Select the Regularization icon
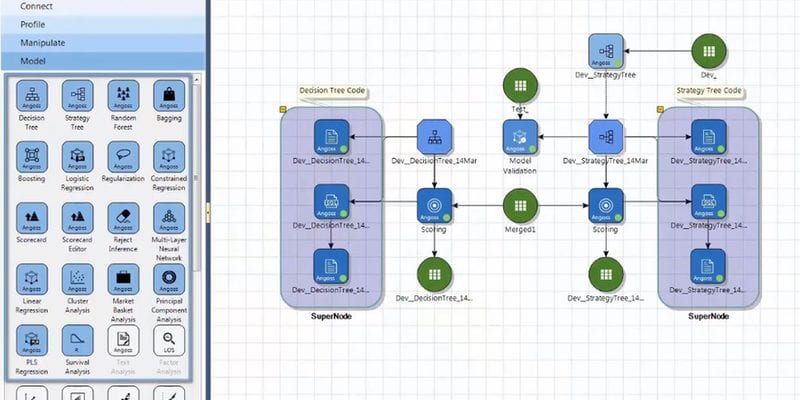800x400 pixels. (x=123, y=157)
